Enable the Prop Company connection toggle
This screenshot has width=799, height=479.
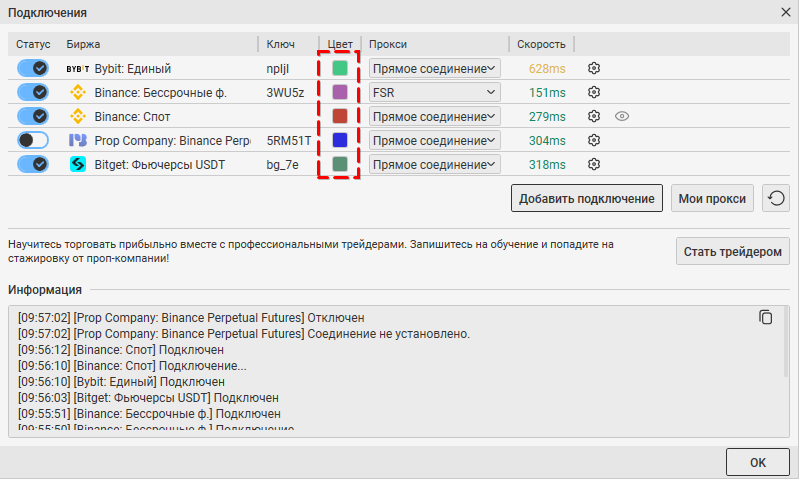click(x=33, y=140)
